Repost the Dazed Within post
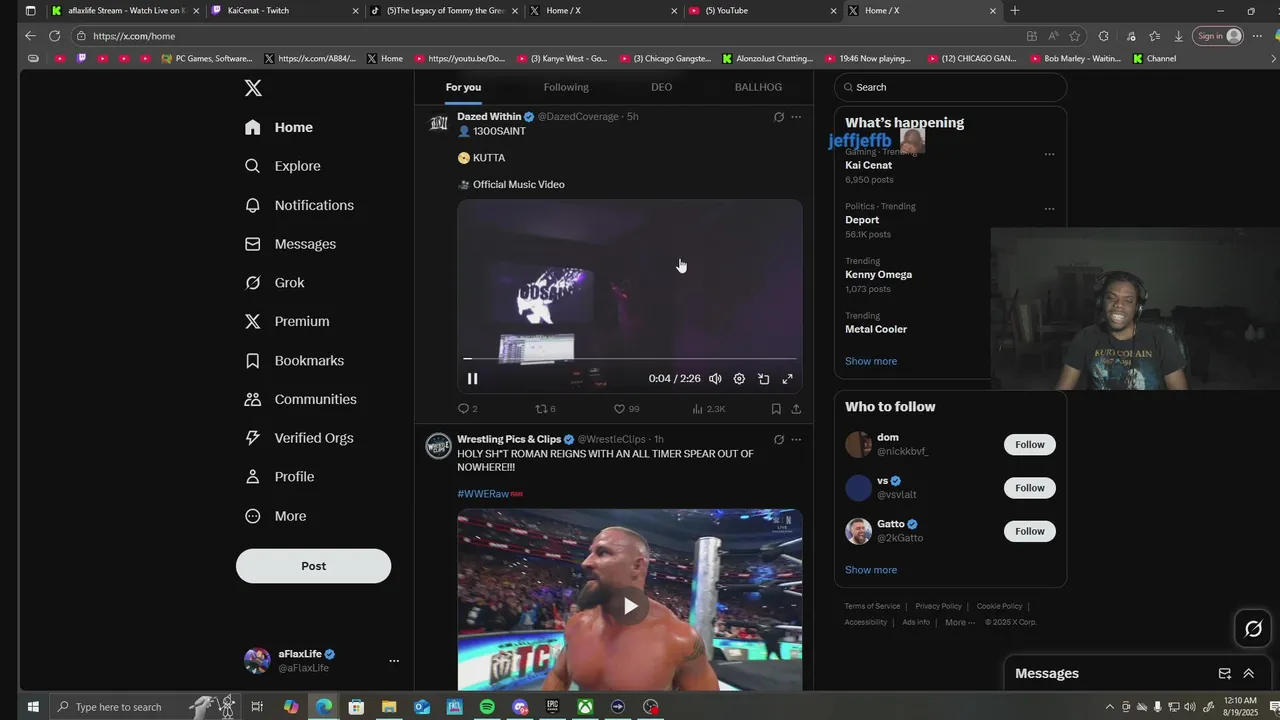Image resolution: width=1280 pixels, height=720 pixels. (545, 409)
